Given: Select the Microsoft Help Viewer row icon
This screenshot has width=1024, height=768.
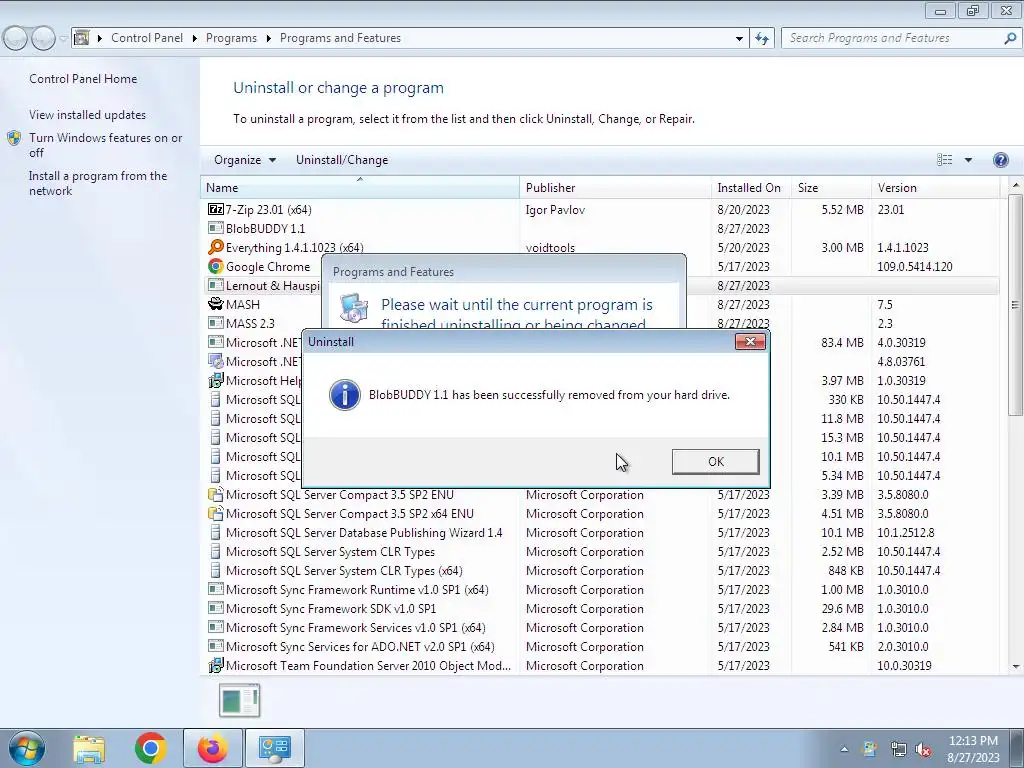Looking at the screenshot, I should point(216,380).
